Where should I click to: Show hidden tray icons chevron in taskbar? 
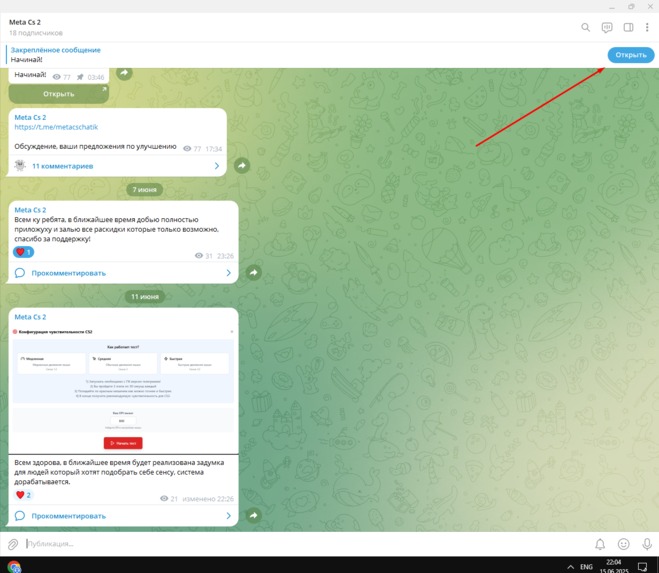(570, 567)
